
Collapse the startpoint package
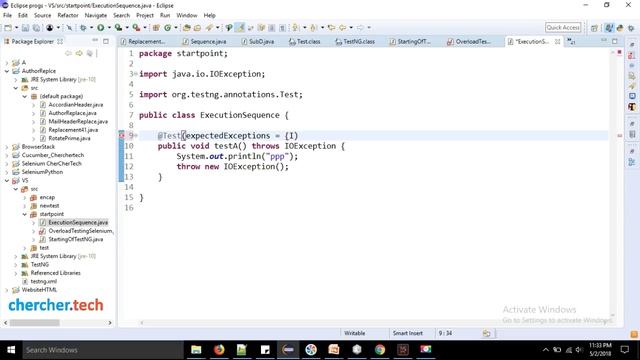[x=24, y=214]
